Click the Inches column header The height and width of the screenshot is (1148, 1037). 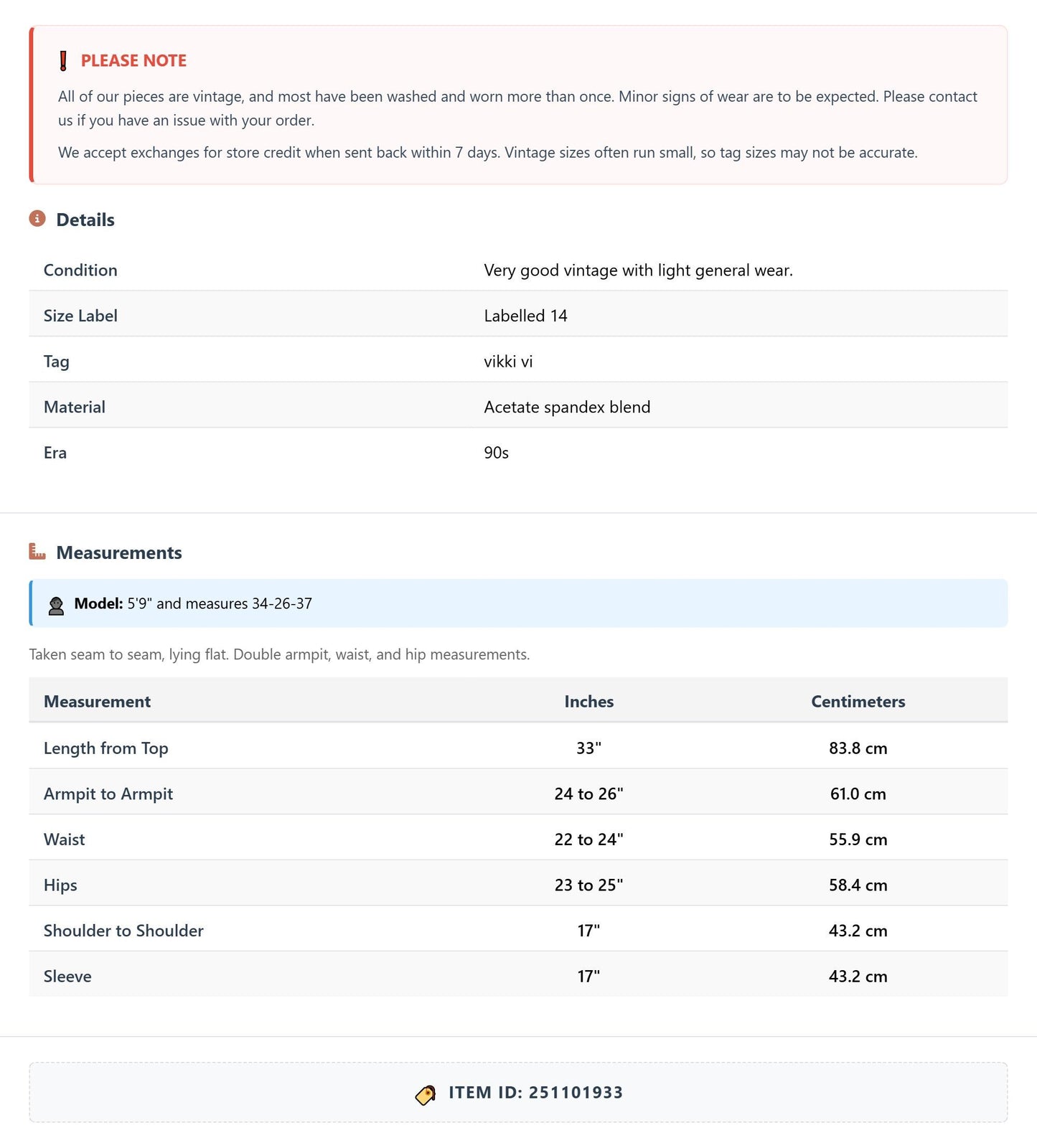pos(589,702)
